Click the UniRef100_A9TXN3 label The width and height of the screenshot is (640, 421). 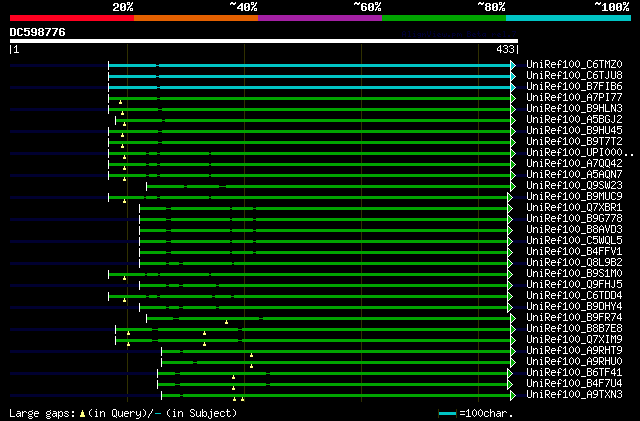click(x=574, y=395)
